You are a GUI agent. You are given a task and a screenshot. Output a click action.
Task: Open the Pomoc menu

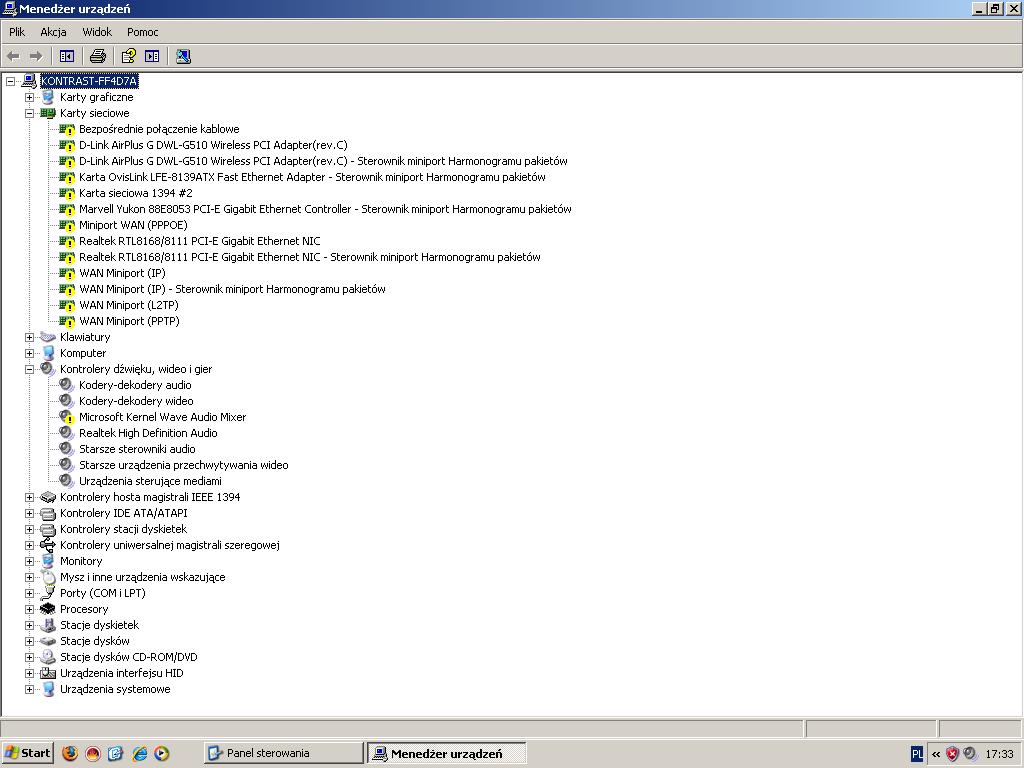point(142,32)
